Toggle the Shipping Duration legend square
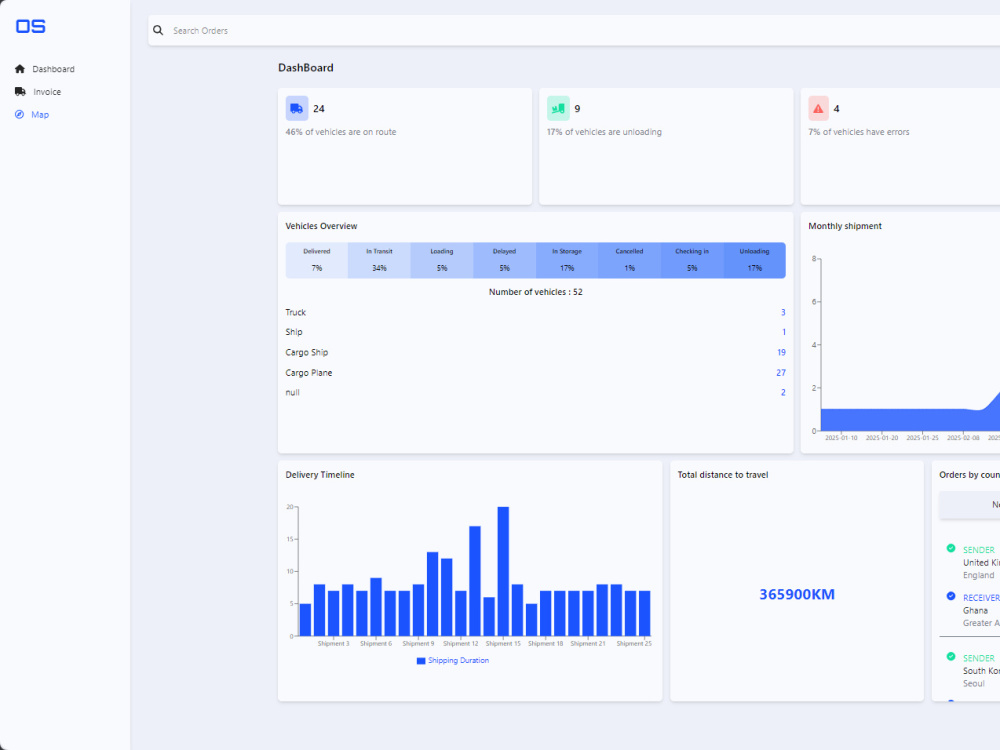 [421, 661]
